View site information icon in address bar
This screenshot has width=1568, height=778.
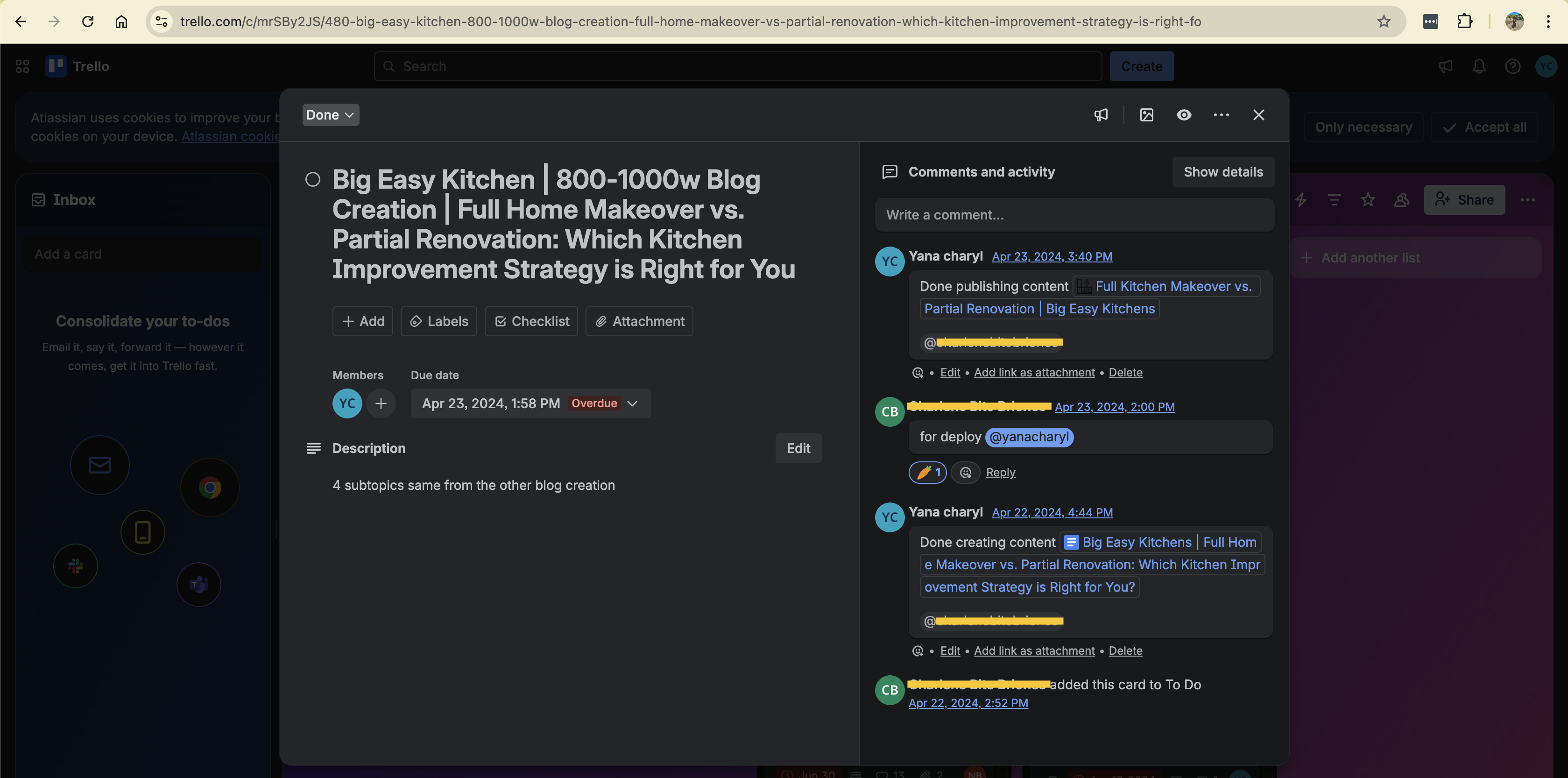161,21
